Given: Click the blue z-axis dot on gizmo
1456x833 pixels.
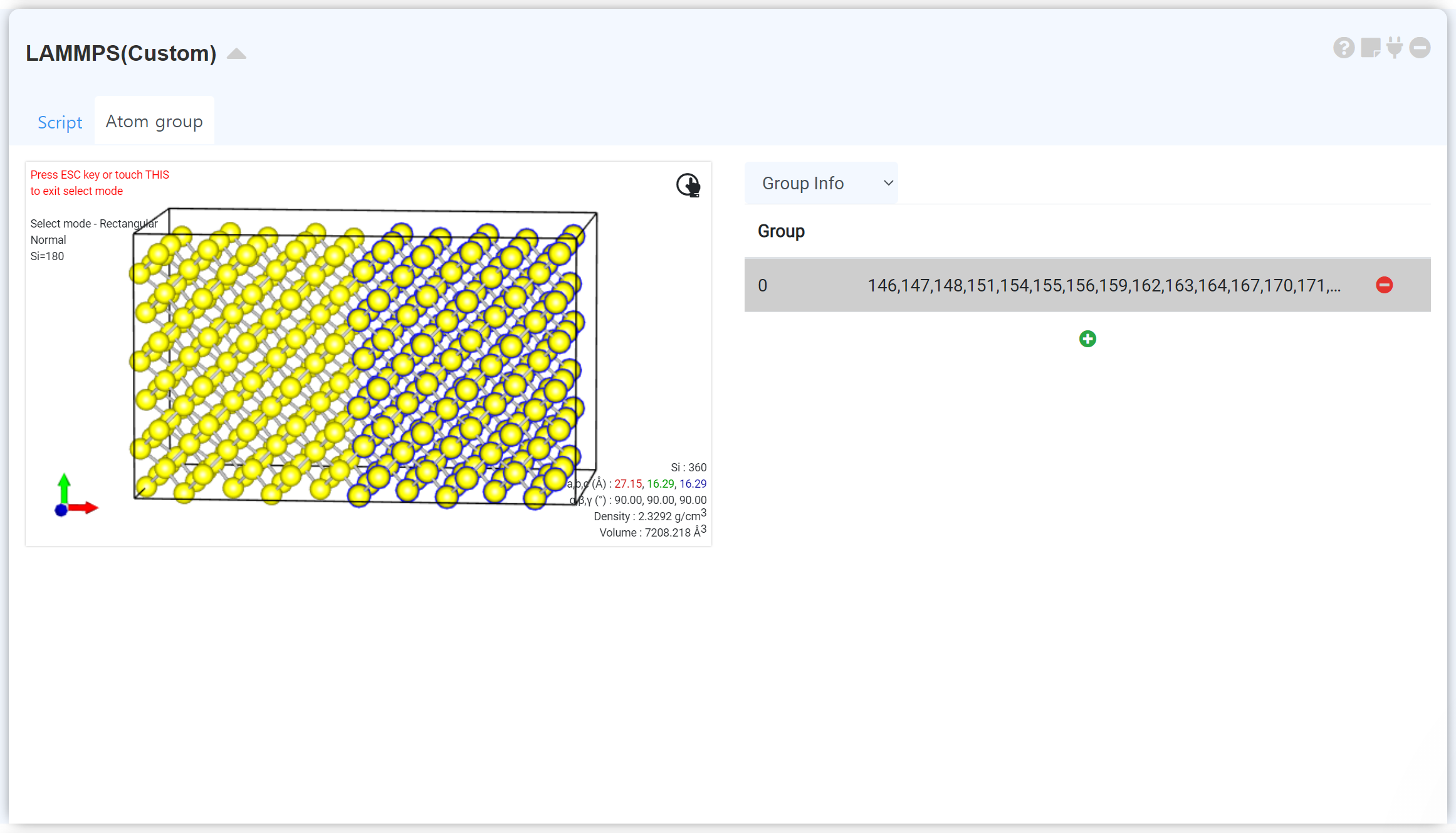Looking at the screenshot, I should coord(61,510).
